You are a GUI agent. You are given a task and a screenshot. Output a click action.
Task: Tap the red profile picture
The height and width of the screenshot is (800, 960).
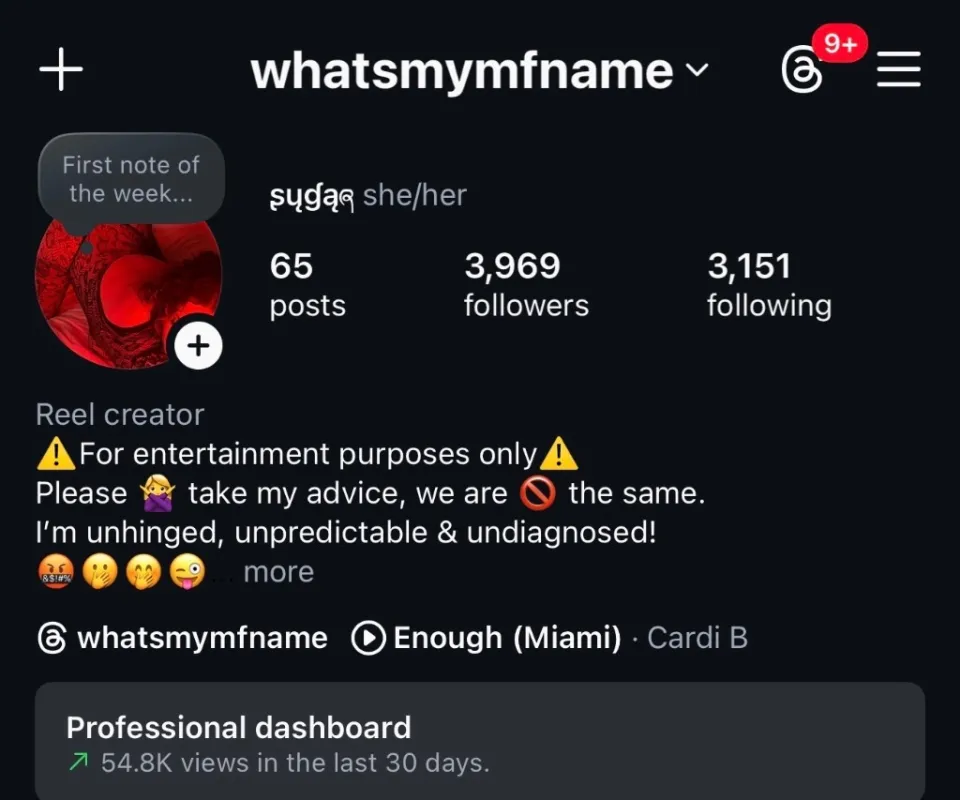pos(128,288)
